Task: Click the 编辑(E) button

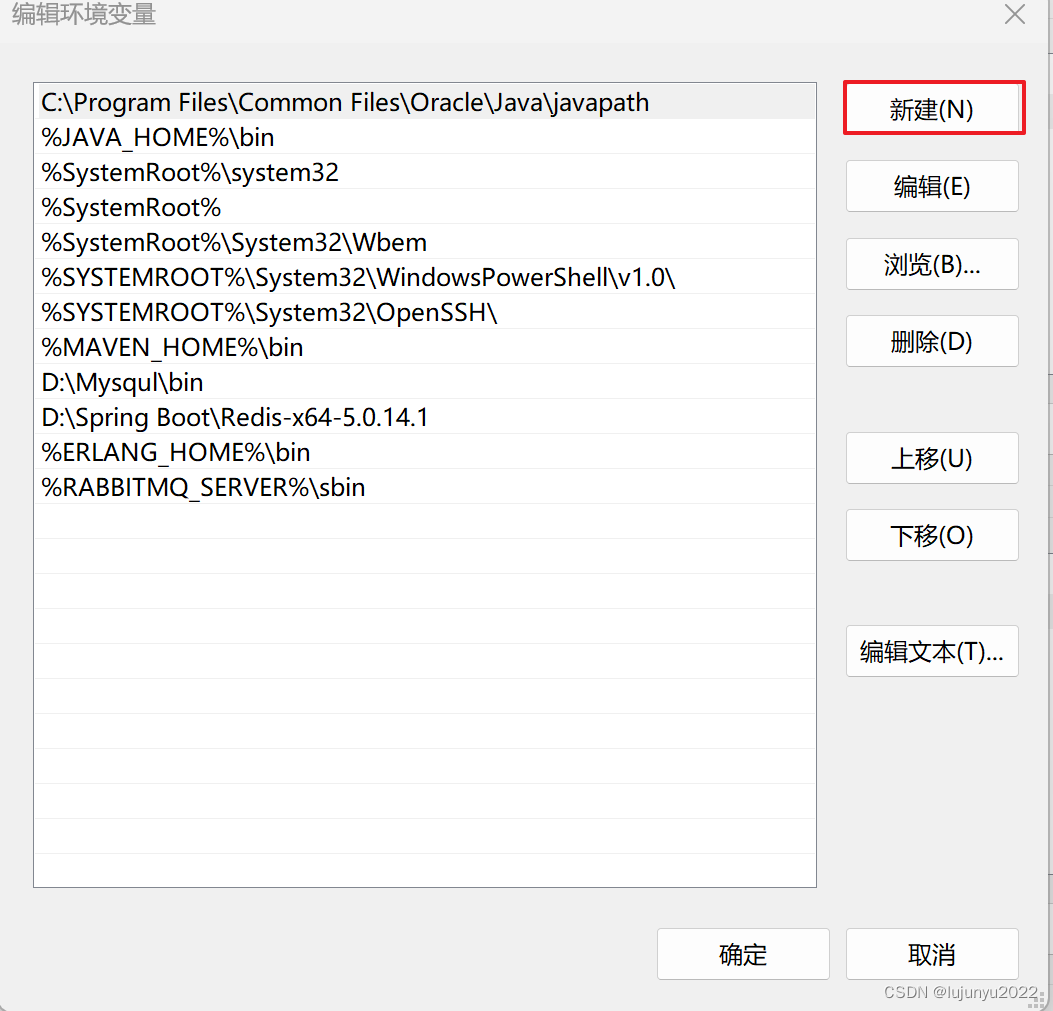Action: [x=932, y=186]
